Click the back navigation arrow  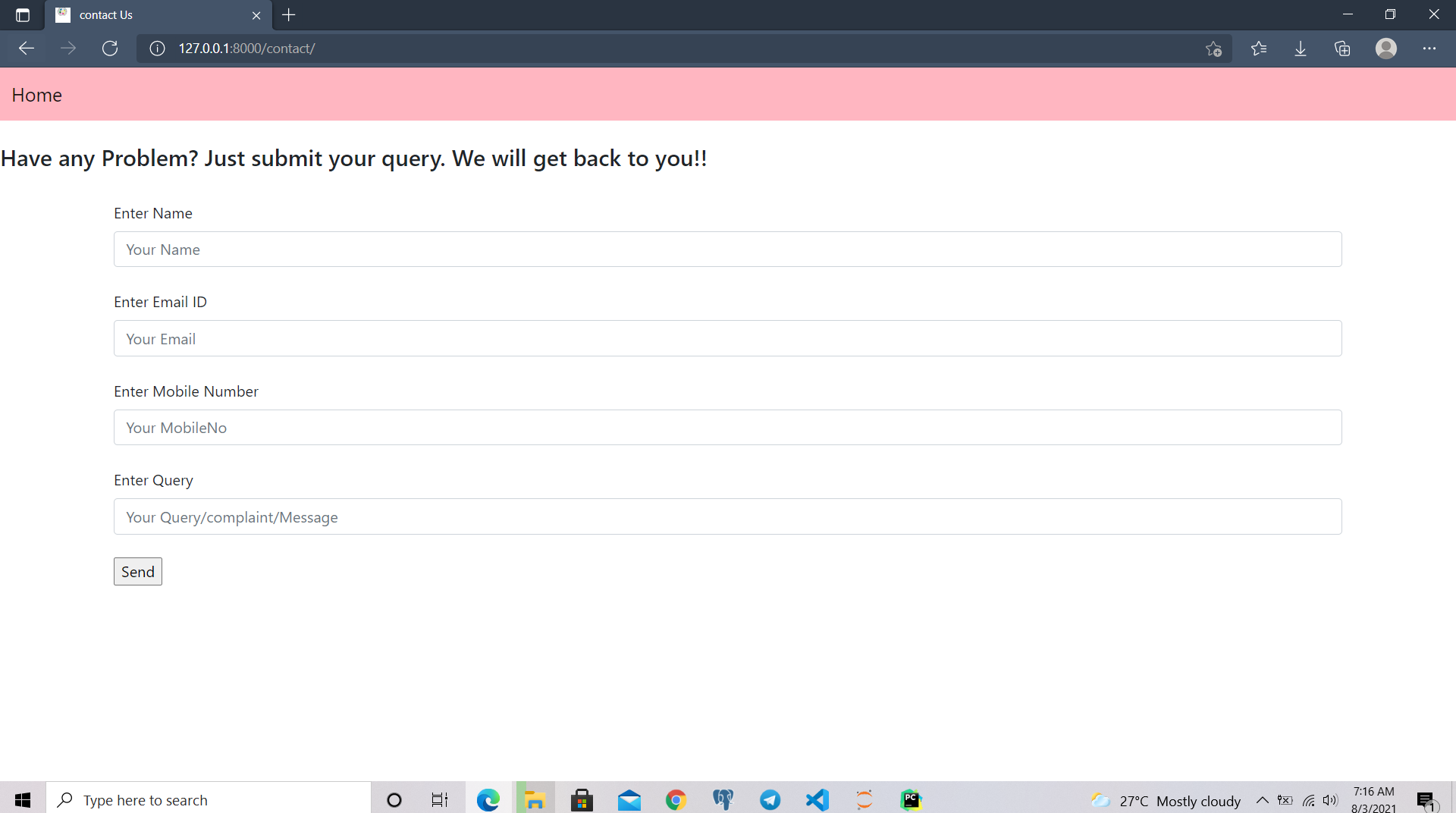(x=26, y=48)
